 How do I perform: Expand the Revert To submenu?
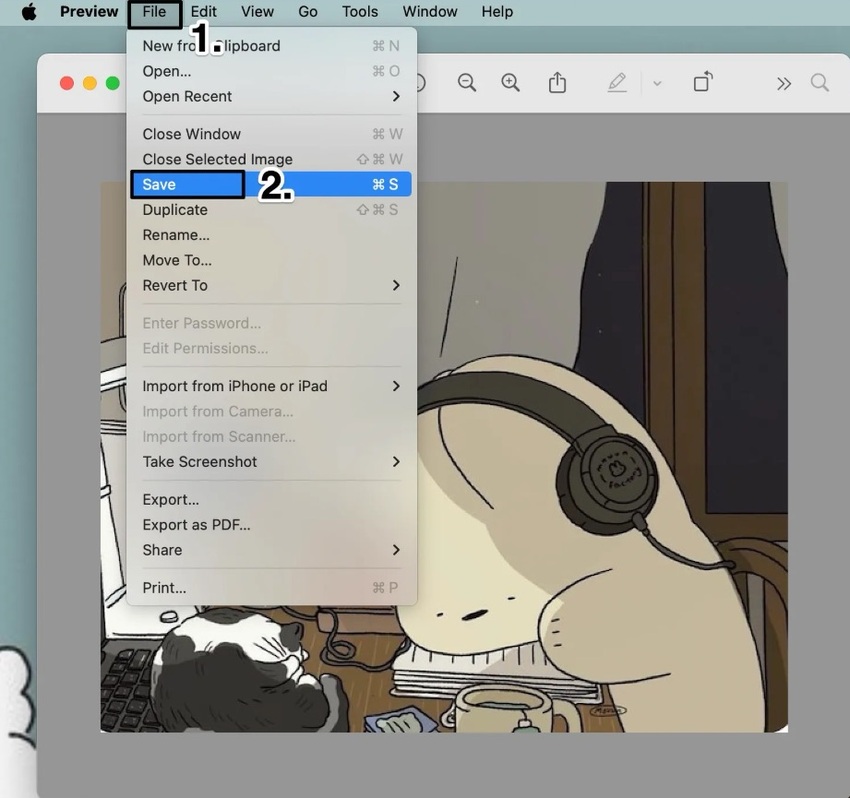click(x=271, y=286)
